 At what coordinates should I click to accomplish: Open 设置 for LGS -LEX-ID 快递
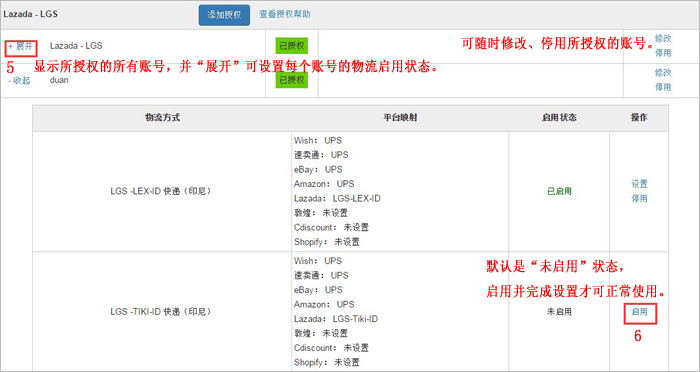639,184
